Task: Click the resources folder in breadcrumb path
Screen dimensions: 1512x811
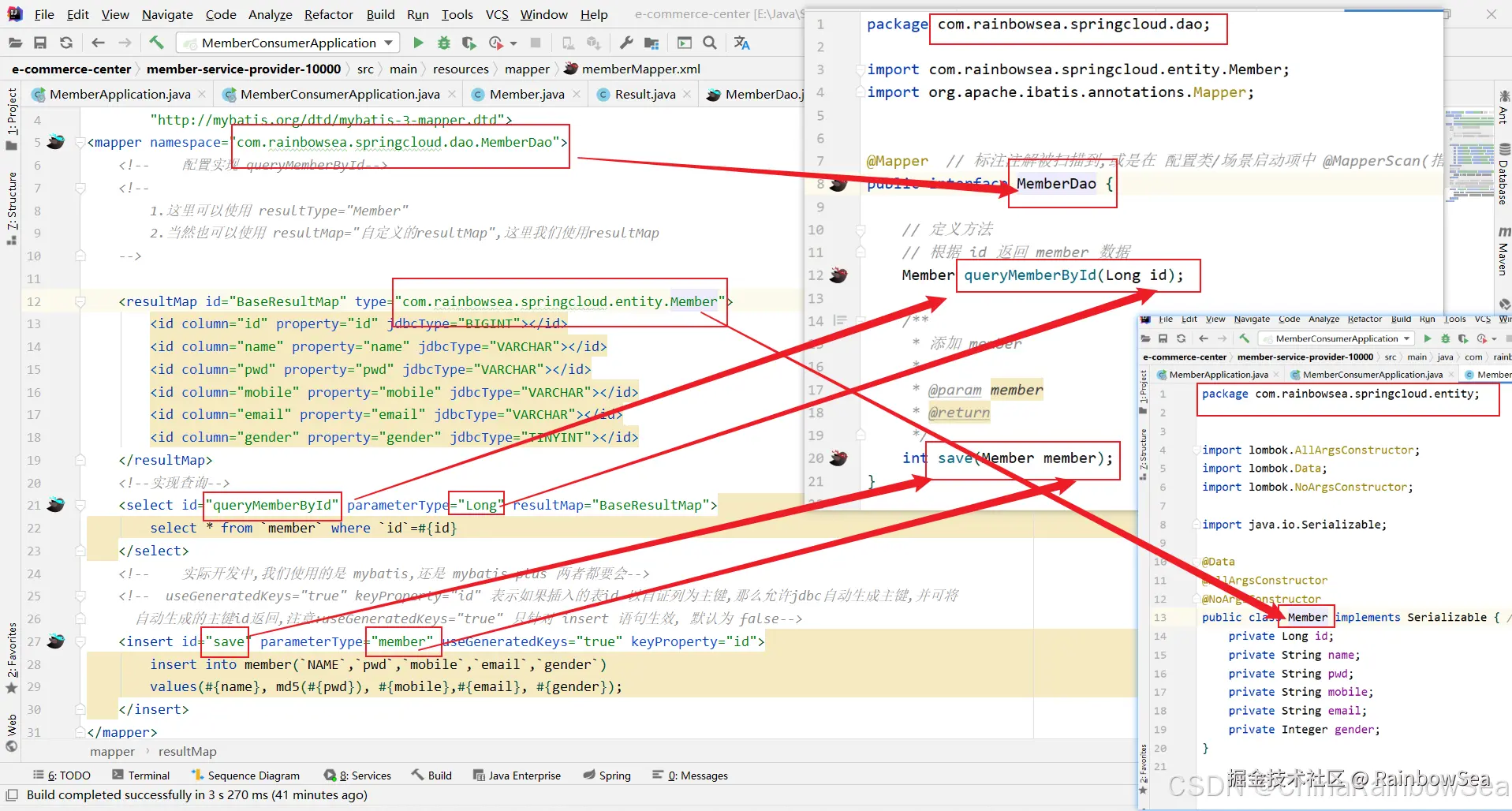Action: pyautogui.click(x=461, y=69)
